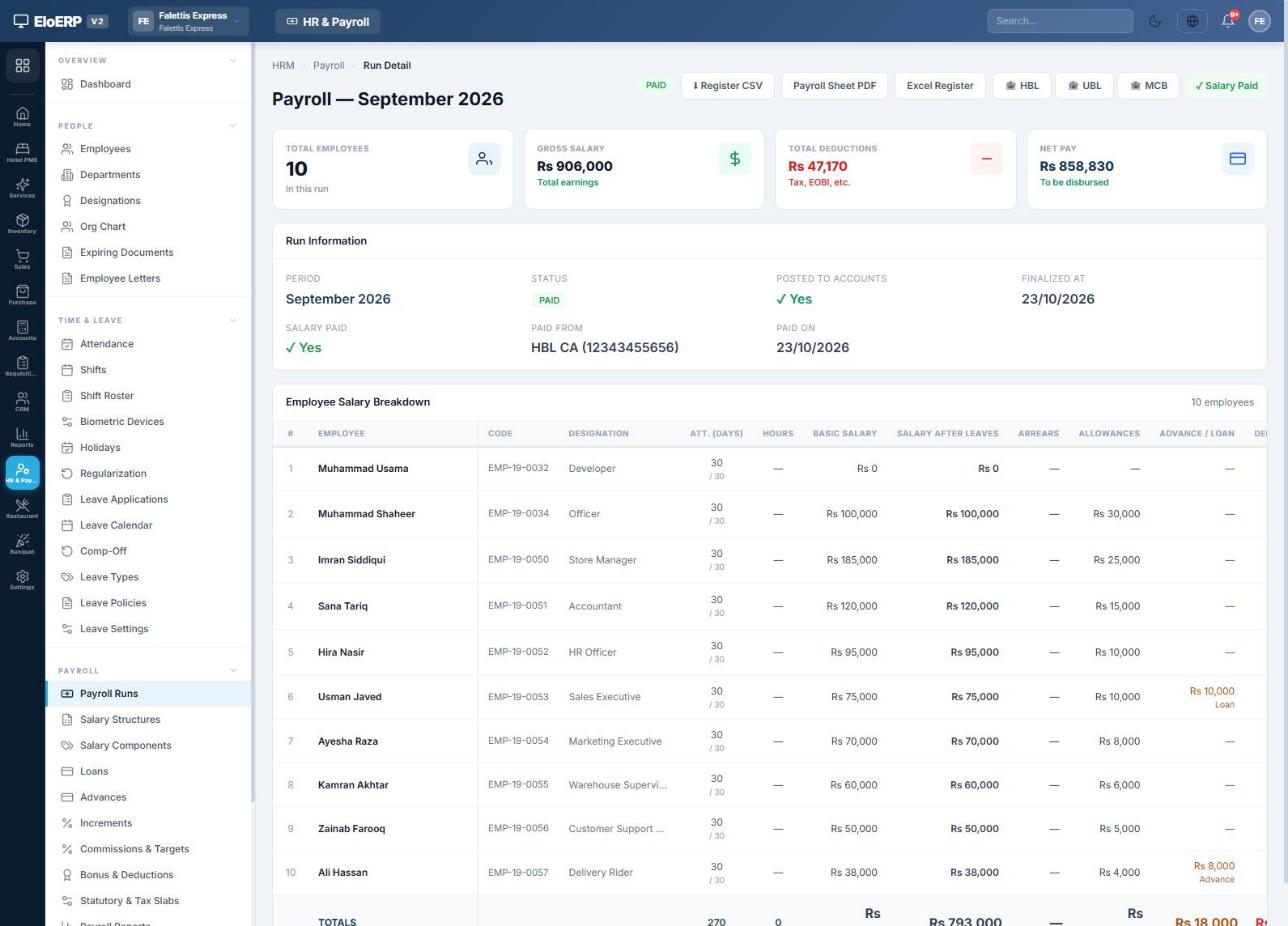Select Salary Structures in the sidebar
Screen dimensions: 1288x926
[148, 720]
